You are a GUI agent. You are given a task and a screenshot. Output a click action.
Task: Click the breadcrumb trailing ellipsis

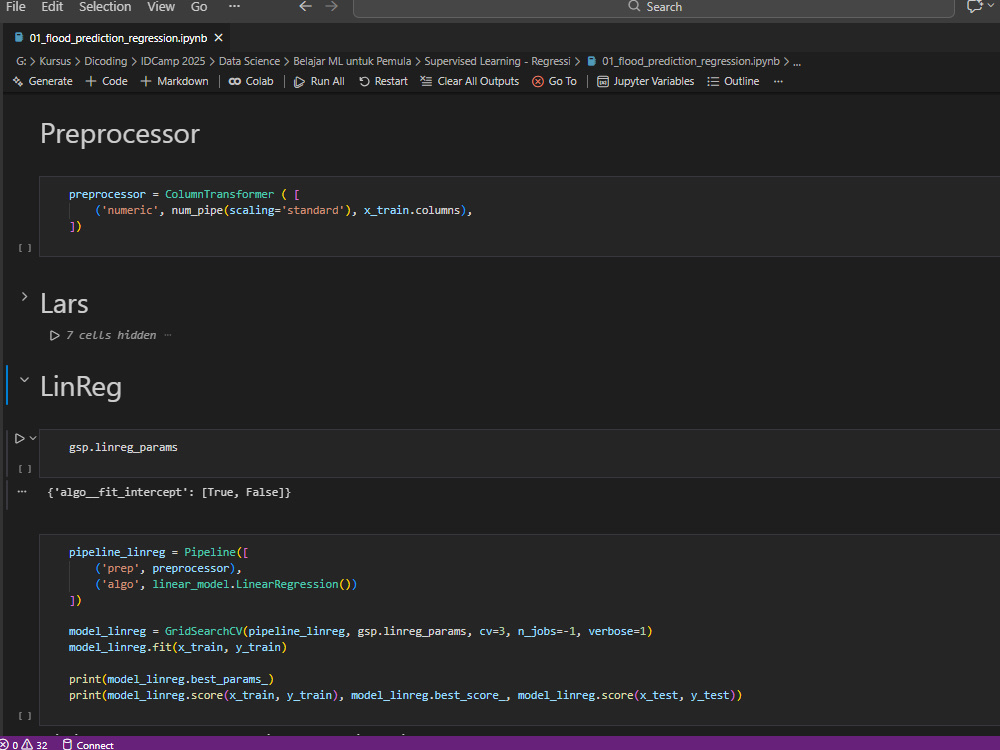797,62
